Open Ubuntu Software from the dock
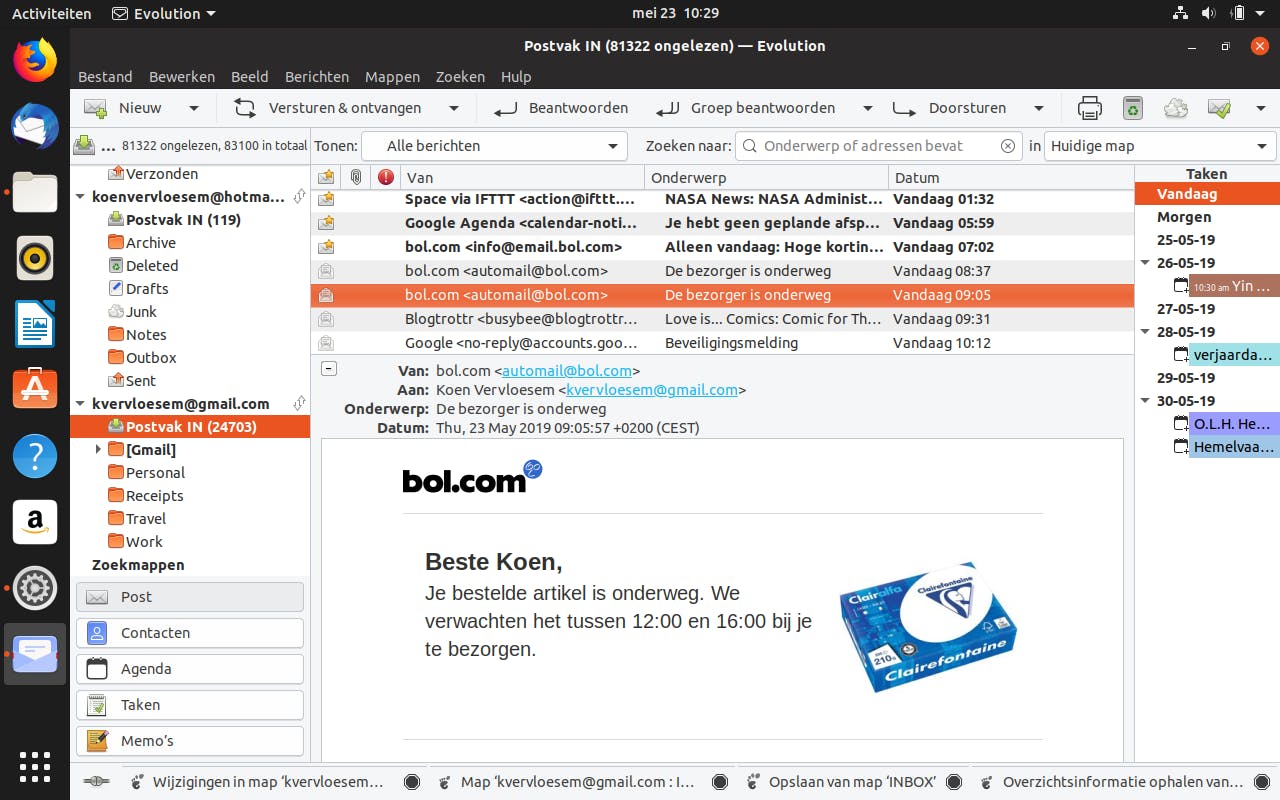Viewport: 1280px width, 800px height. pyautogui.click(x=35, y=390)
